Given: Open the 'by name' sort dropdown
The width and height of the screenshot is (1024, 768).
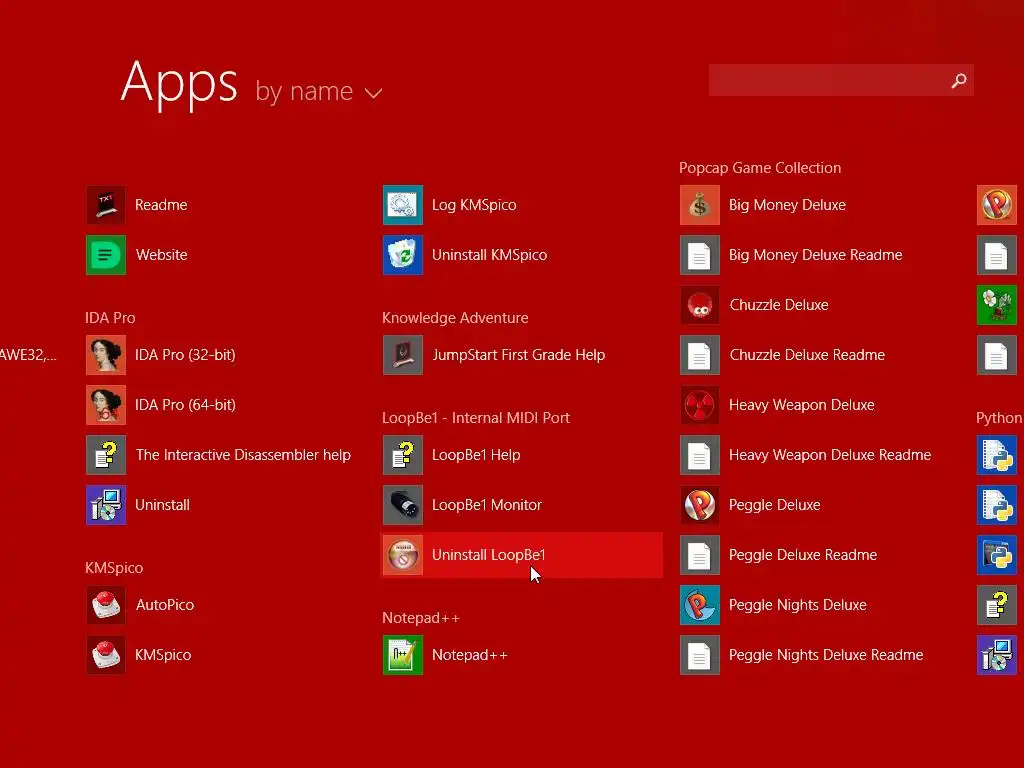Looking at the screenshot, I should click(319, 91).
